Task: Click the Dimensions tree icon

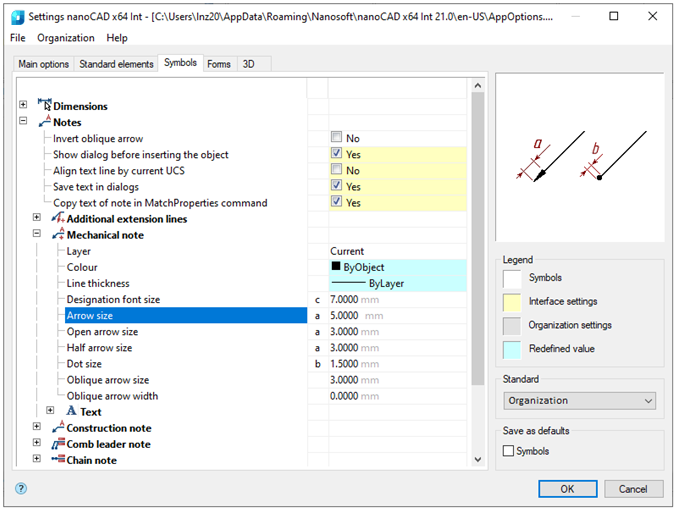Action: pos(44,105)
